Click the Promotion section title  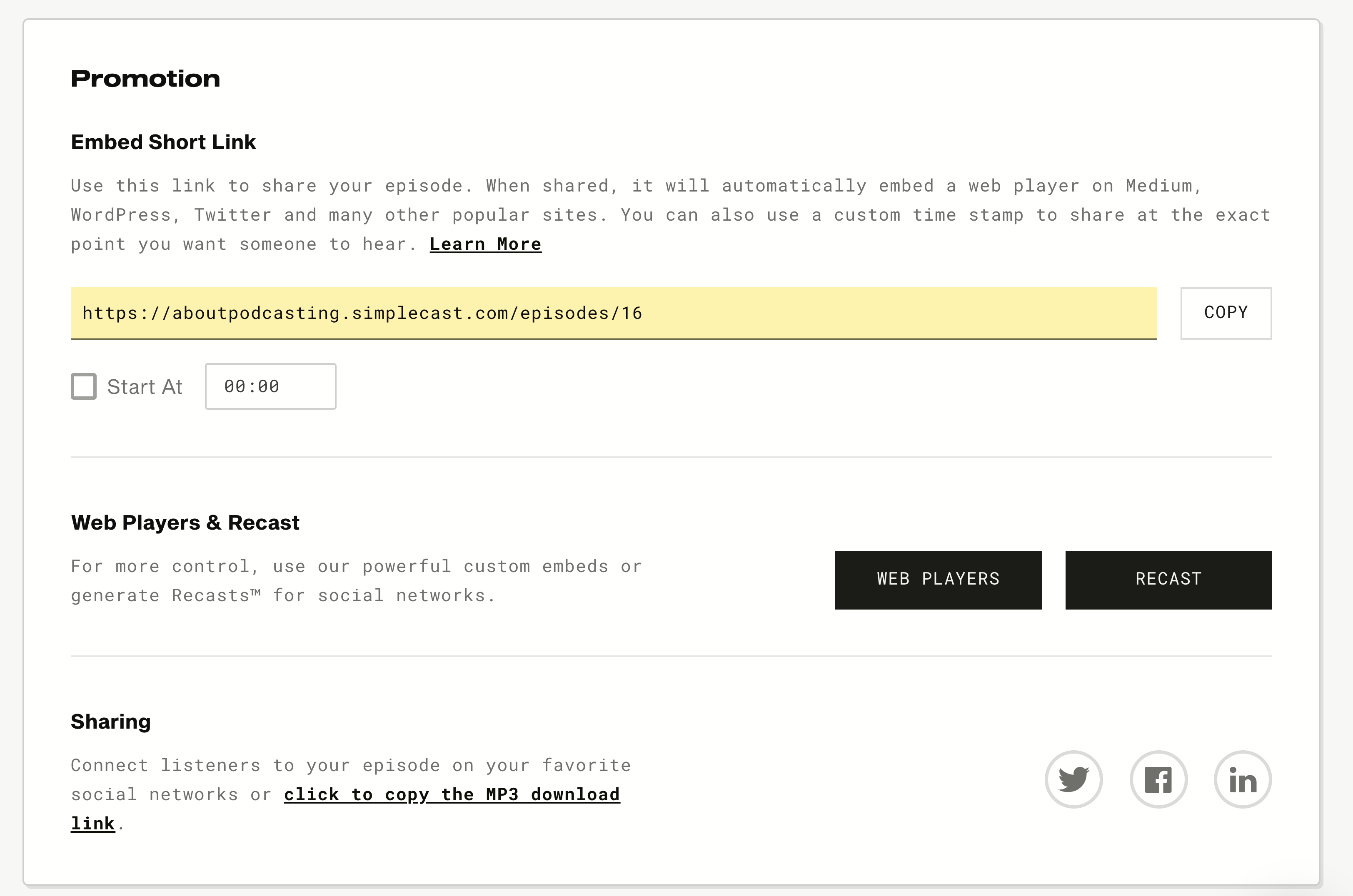145,78
